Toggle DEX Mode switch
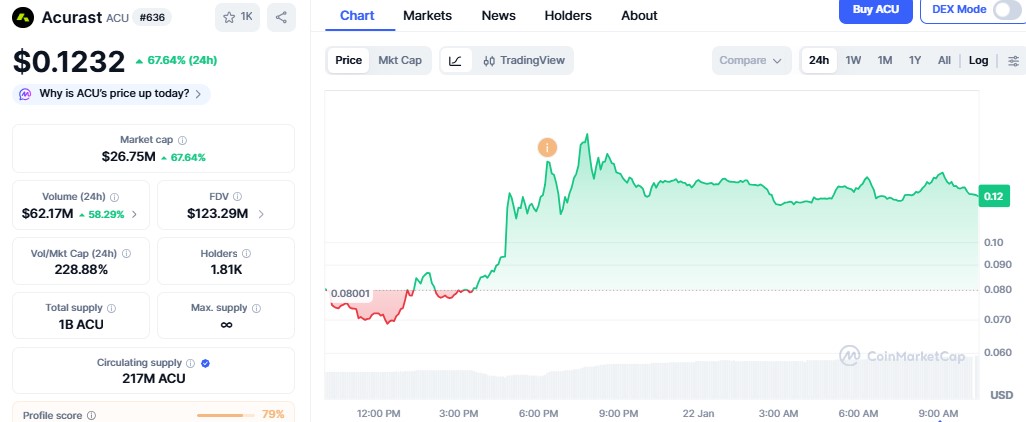This screenshot has width=1026, height=422. pyautogui.click(x=1006, y=10)
